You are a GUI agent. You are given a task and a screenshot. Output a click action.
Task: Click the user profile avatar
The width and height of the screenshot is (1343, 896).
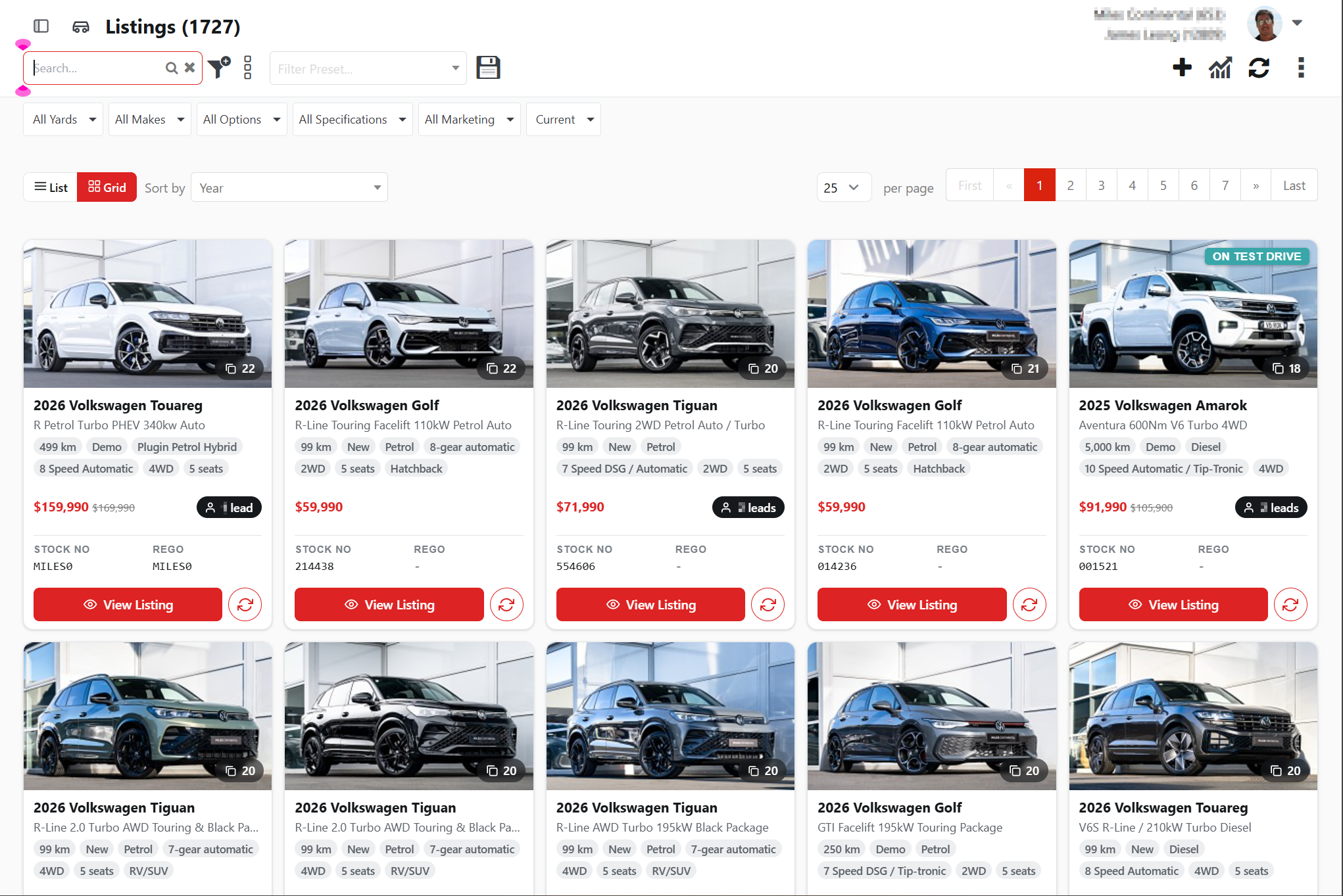click(1264, 24)
